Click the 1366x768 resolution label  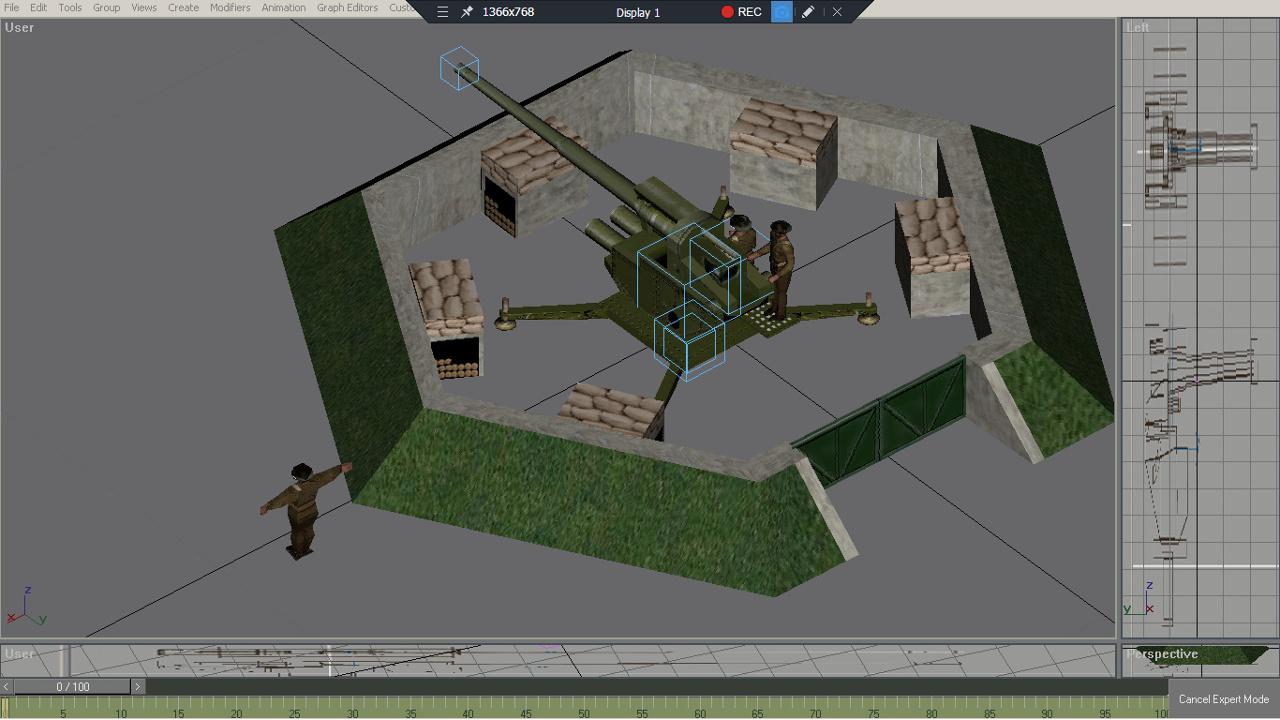[x=508, y=12]
